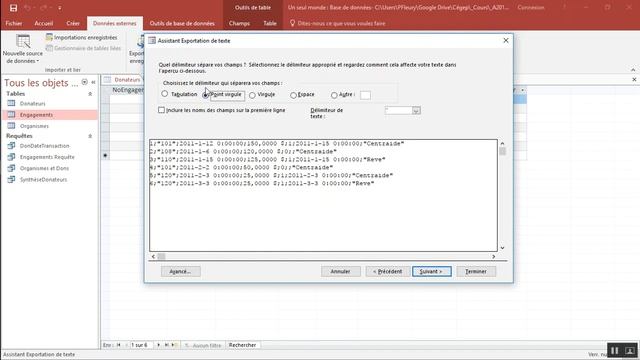Go to last record navigation arrow
Viewport: 640px width, 360px height.
click(167, 345)
